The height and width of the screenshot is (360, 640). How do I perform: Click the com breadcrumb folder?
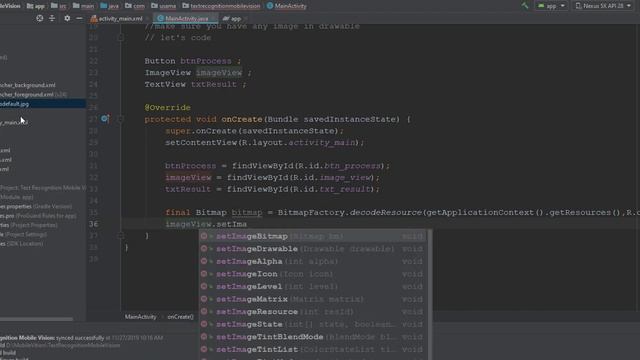[x=135, y=6]
